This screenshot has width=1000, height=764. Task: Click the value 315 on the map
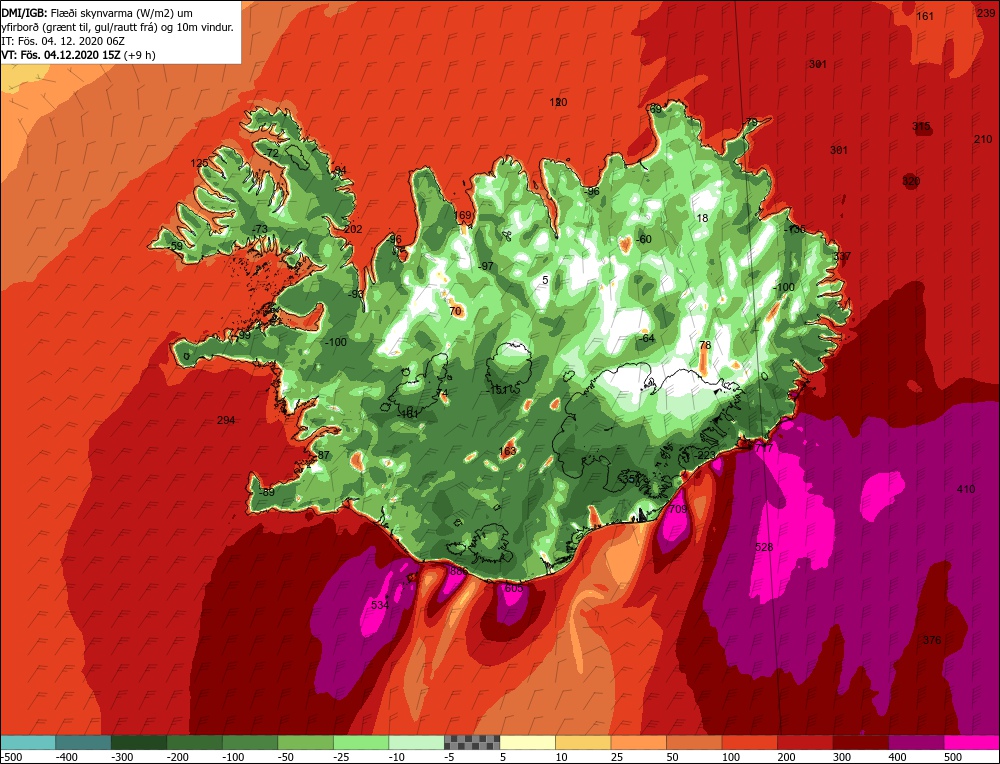(x=921, y=126)
